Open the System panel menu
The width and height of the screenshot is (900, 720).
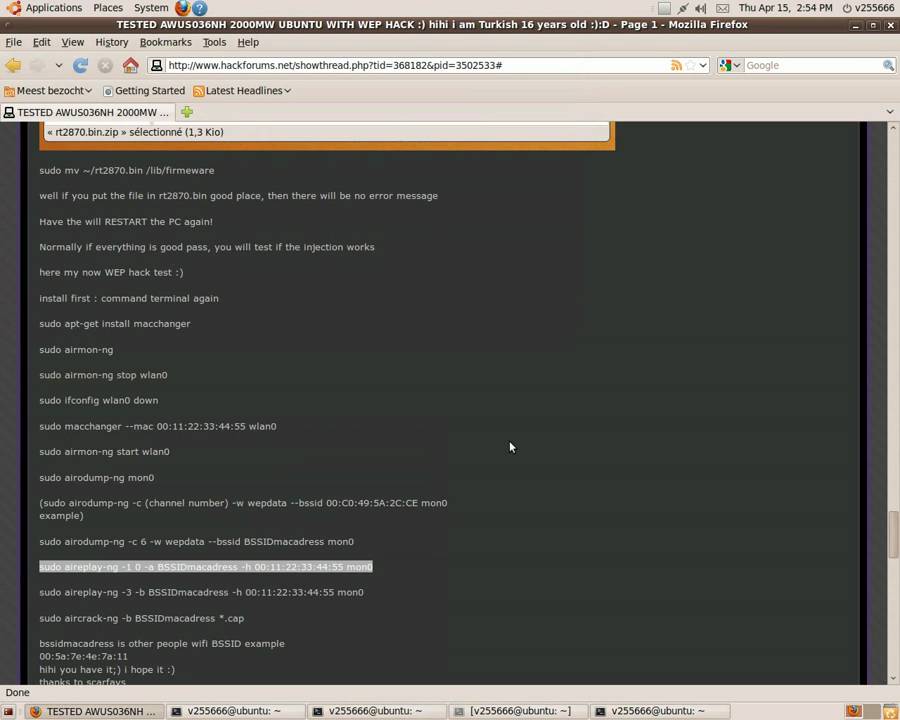click(x=151, y=8)
